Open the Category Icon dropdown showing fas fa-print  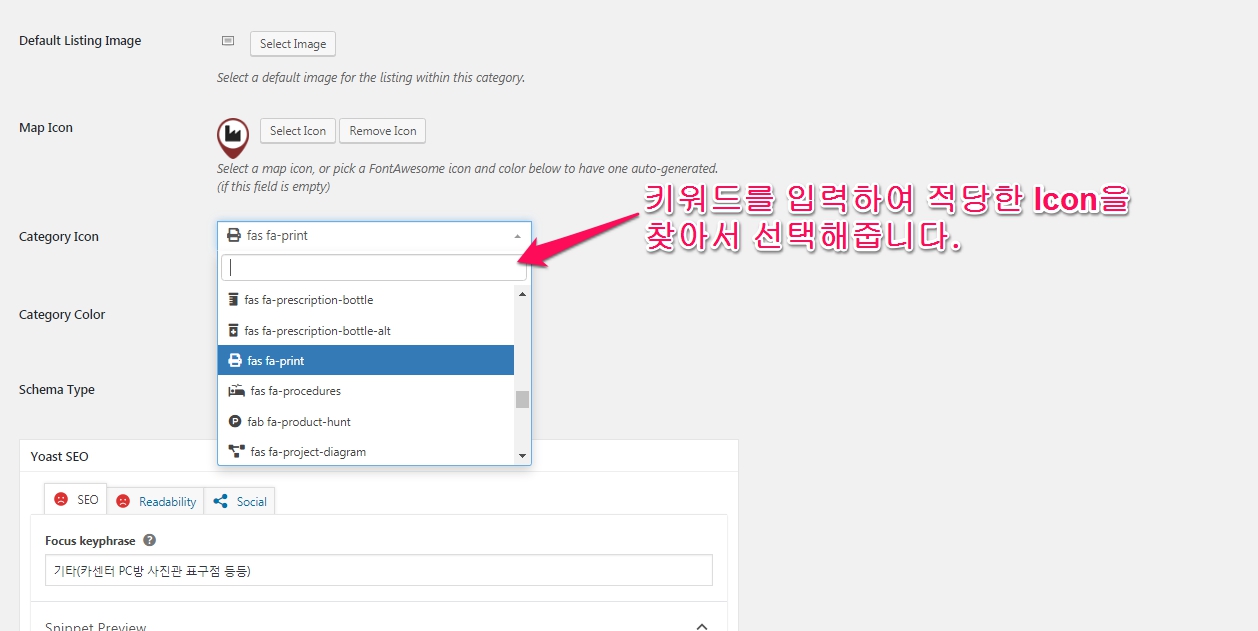(374, 236)
